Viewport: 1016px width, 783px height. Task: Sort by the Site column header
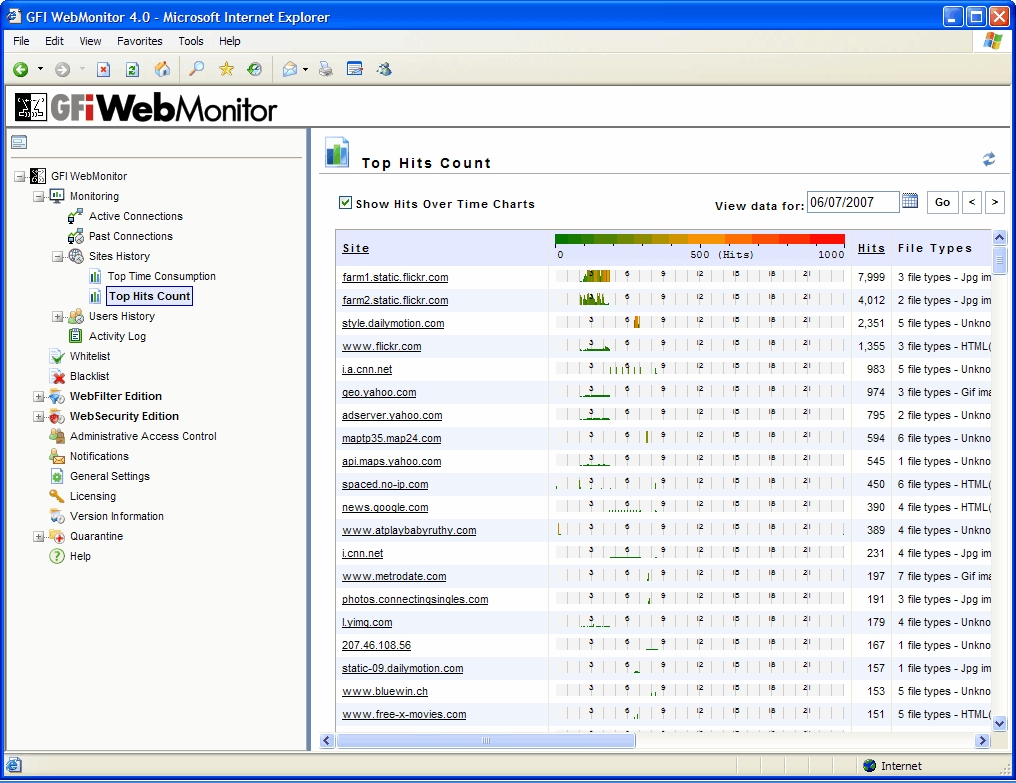tap(355, 248)
